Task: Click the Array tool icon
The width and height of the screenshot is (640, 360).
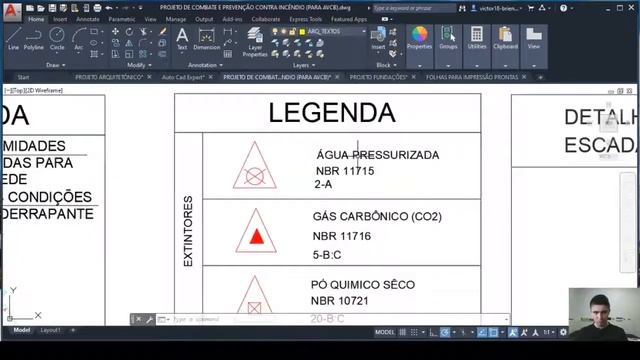Action: tap(142, 54)
